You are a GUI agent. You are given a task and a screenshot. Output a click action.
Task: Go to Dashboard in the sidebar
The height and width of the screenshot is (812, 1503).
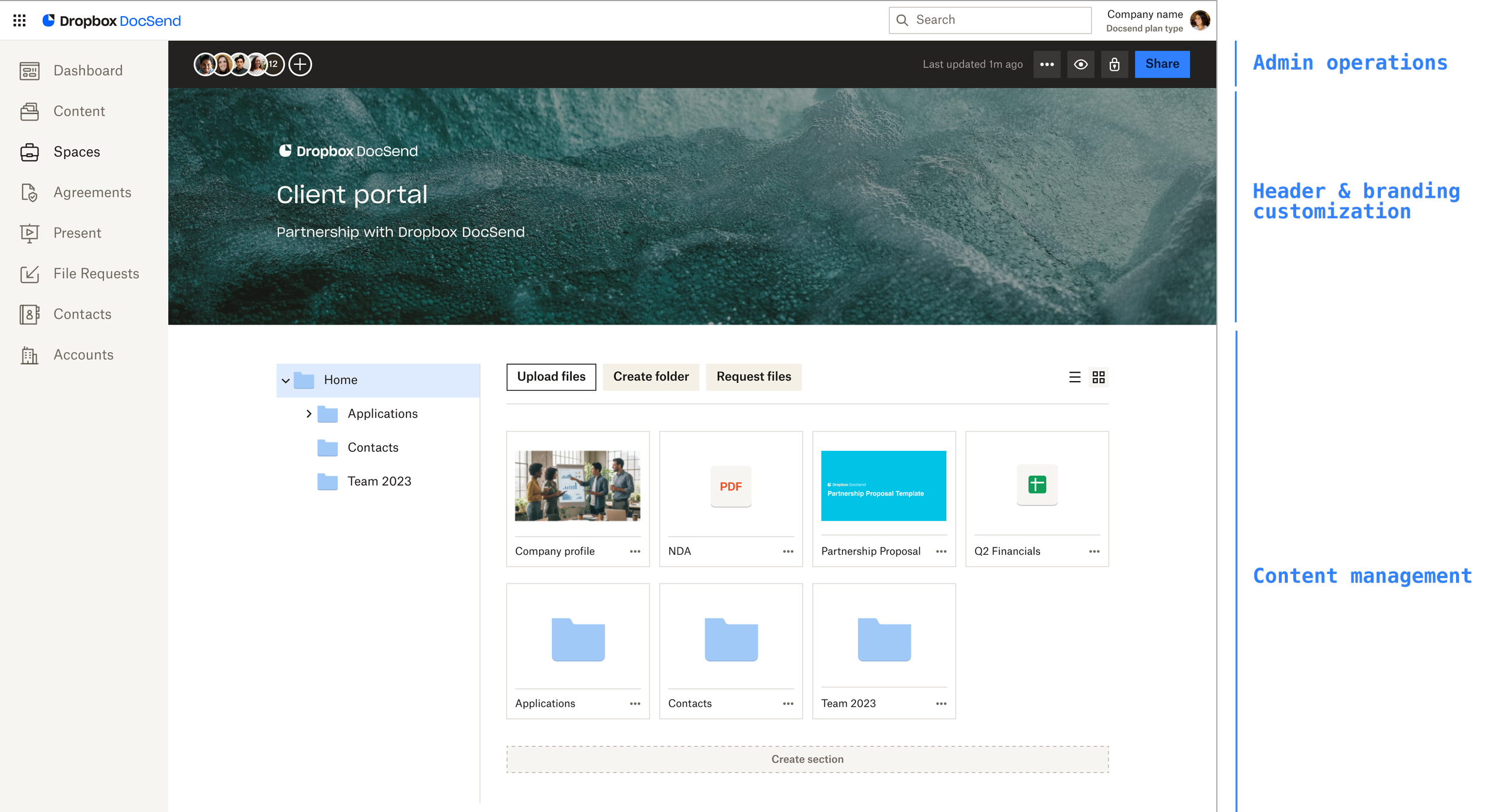(88, 71)
